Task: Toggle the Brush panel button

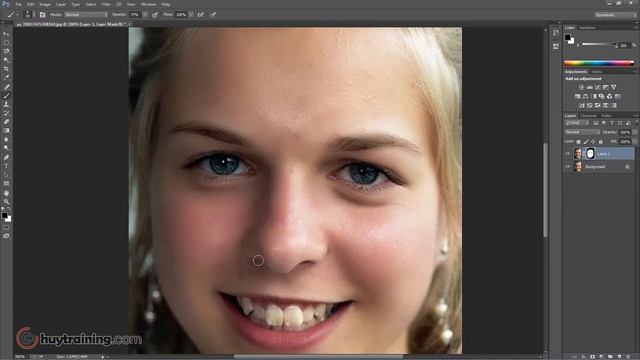Action: pos(42,14)
